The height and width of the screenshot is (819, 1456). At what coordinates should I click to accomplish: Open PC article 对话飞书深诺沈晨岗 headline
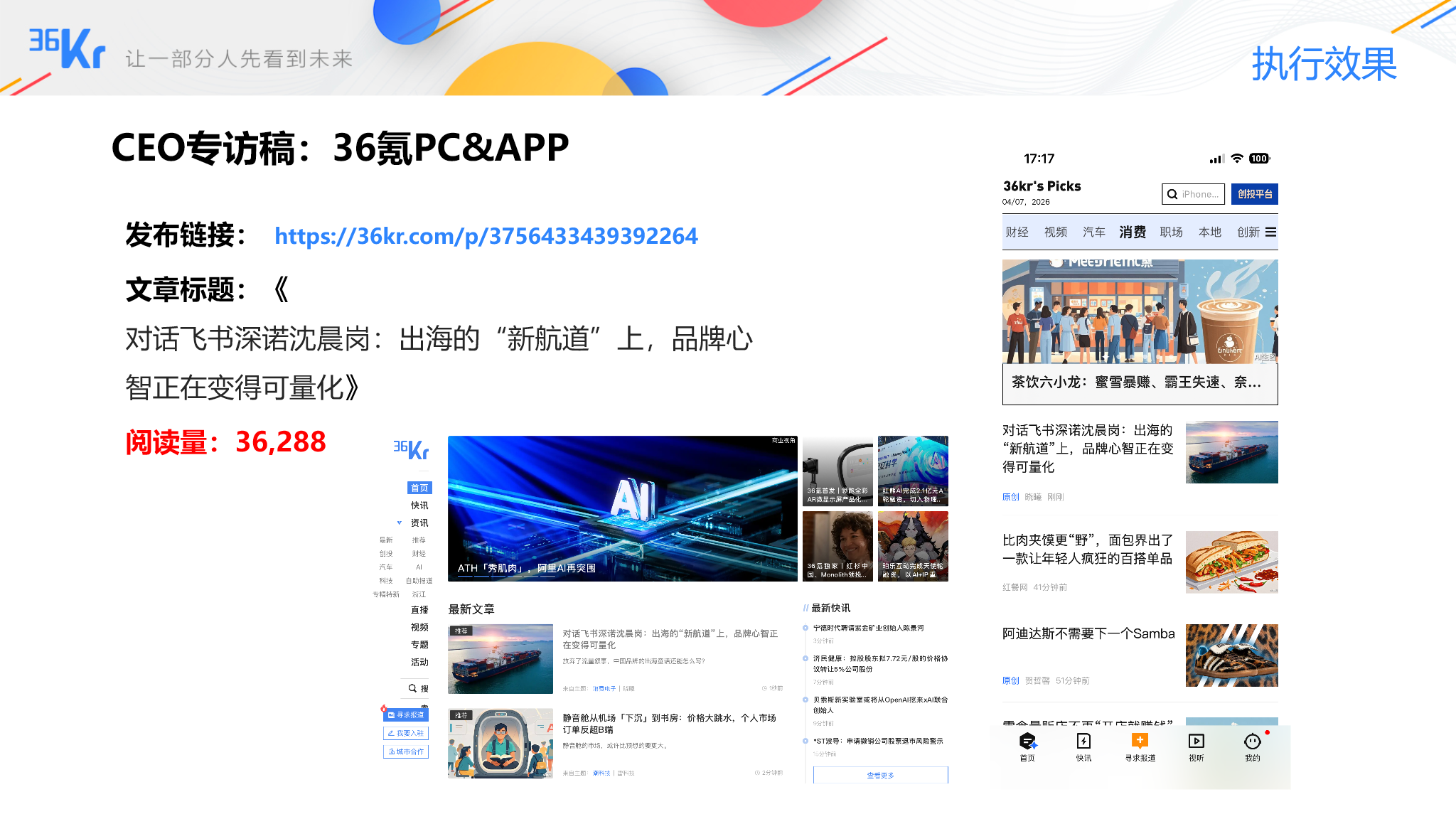tap(670, 639)
